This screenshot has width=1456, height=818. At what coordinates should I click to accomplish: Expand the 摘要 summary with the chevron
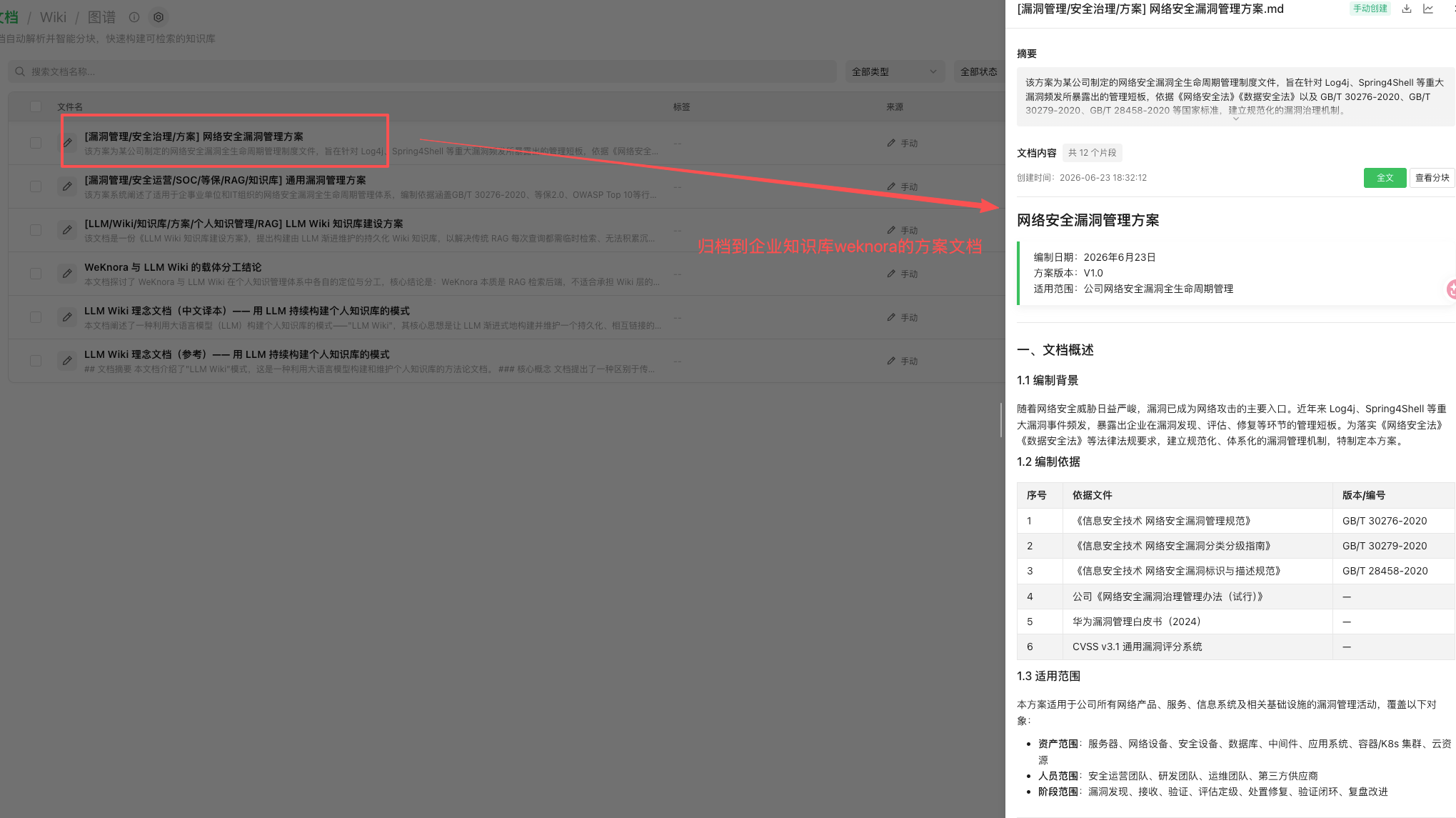click(x=1235, y=119)
